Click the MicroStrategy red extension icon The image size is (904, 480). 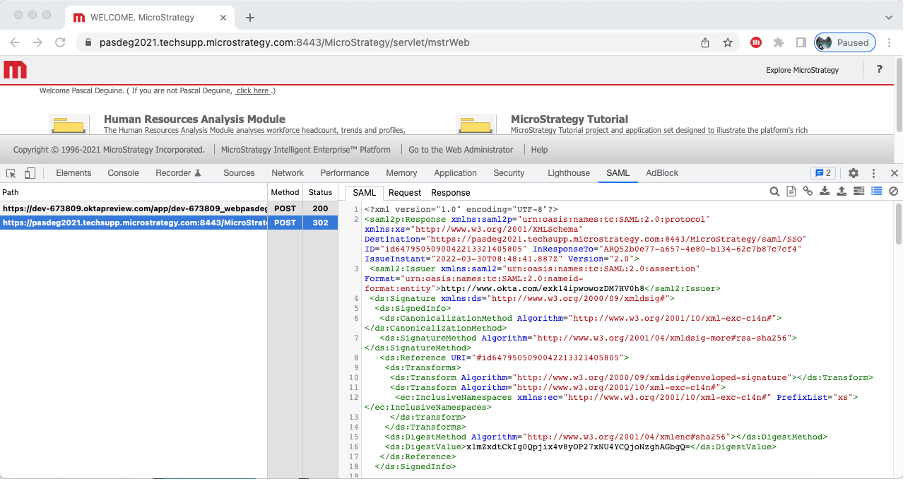(757, 43)
